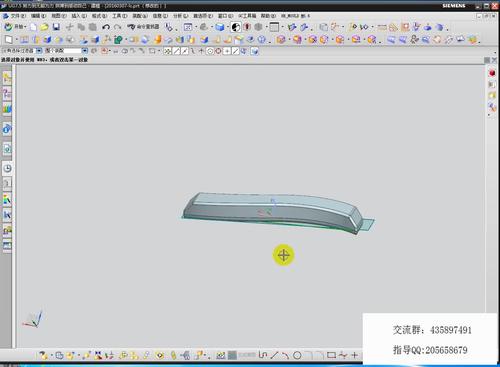Select the Line tool in bottom toolbar
Image resolution: width=500 pixels, height=367 pixels.
(x=274, y=355)
